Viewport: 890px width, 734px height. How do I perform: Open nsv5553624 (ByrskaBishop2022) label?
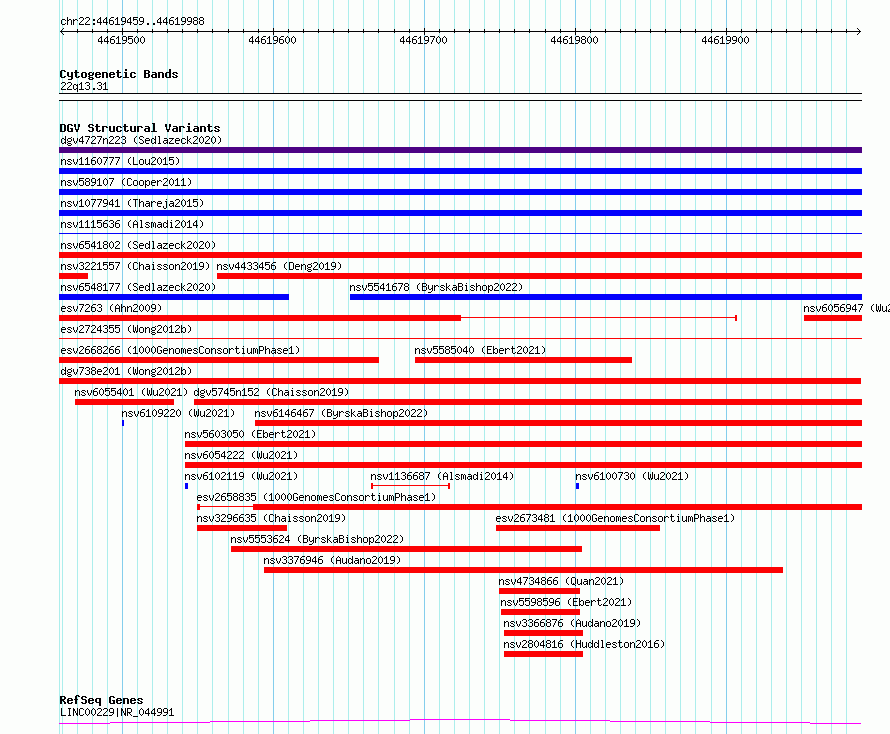tap(317, 539)
